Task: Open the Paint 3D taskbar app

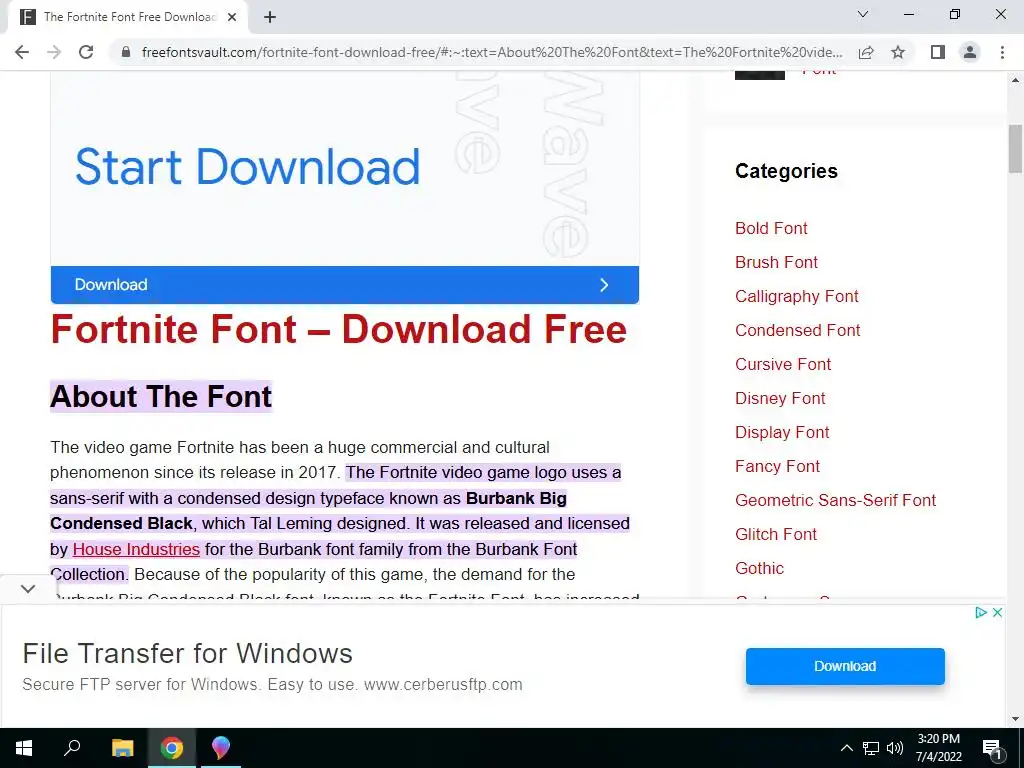Action: coord(221,748)
